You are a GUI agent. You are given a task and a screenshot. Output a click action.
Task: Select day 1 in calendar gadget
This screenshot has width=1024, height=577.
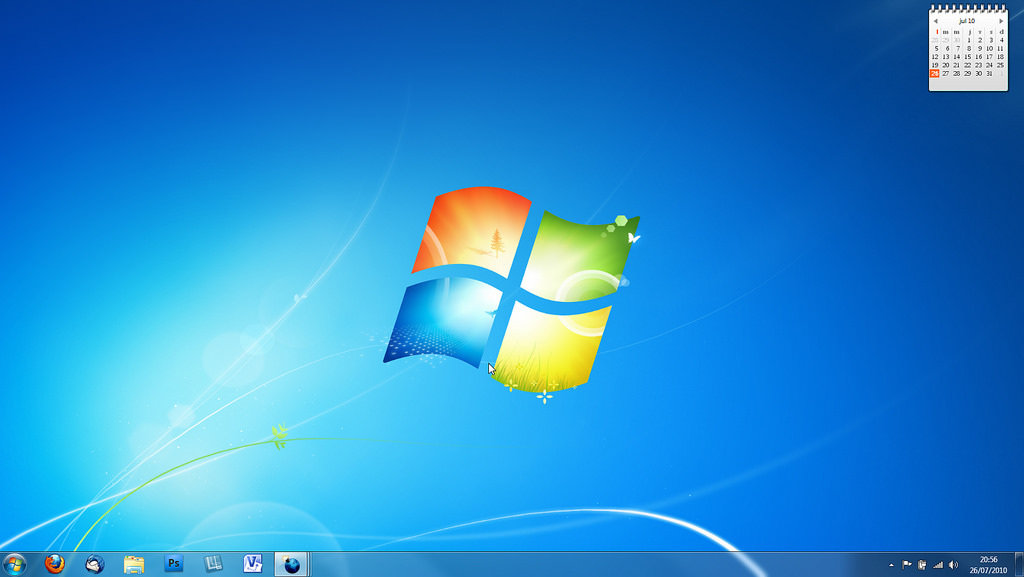click(x=969, y=40)
